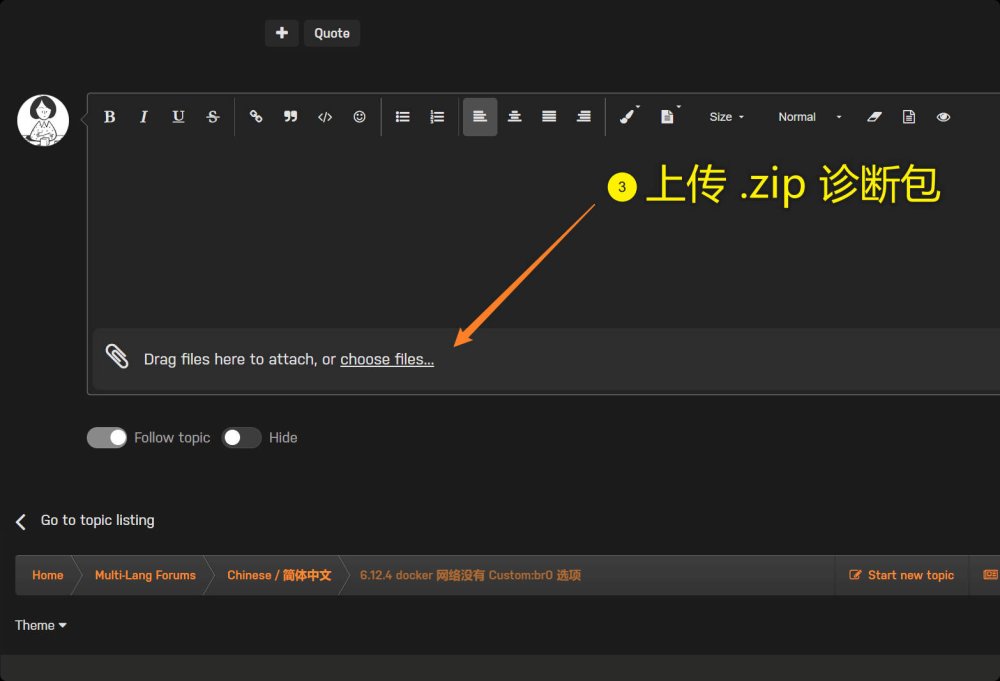
Task: Insert a link with chain icon
Action: (256, 117)
